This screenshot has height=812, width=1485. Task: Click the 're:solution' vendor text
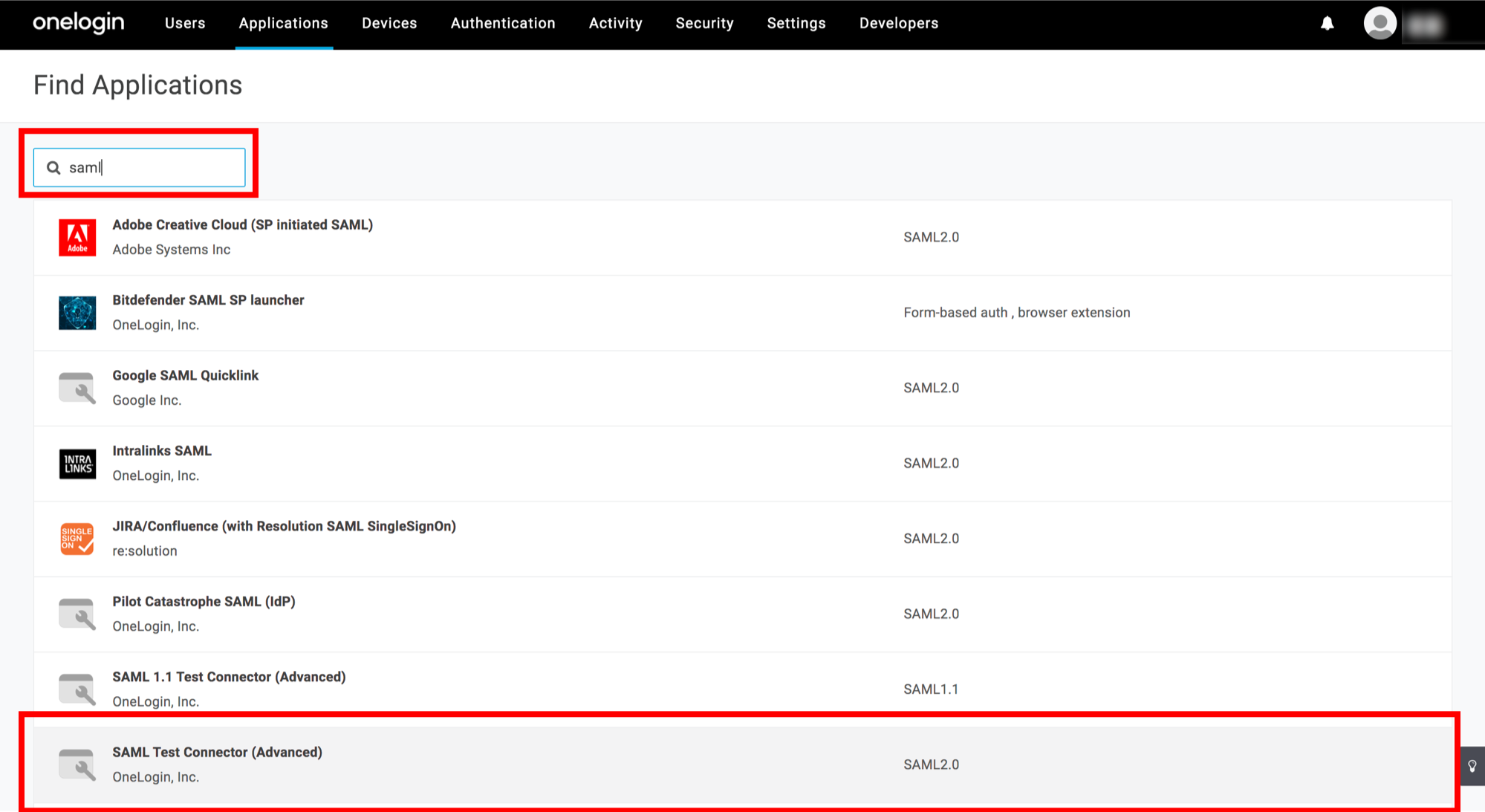pos(145,551)
